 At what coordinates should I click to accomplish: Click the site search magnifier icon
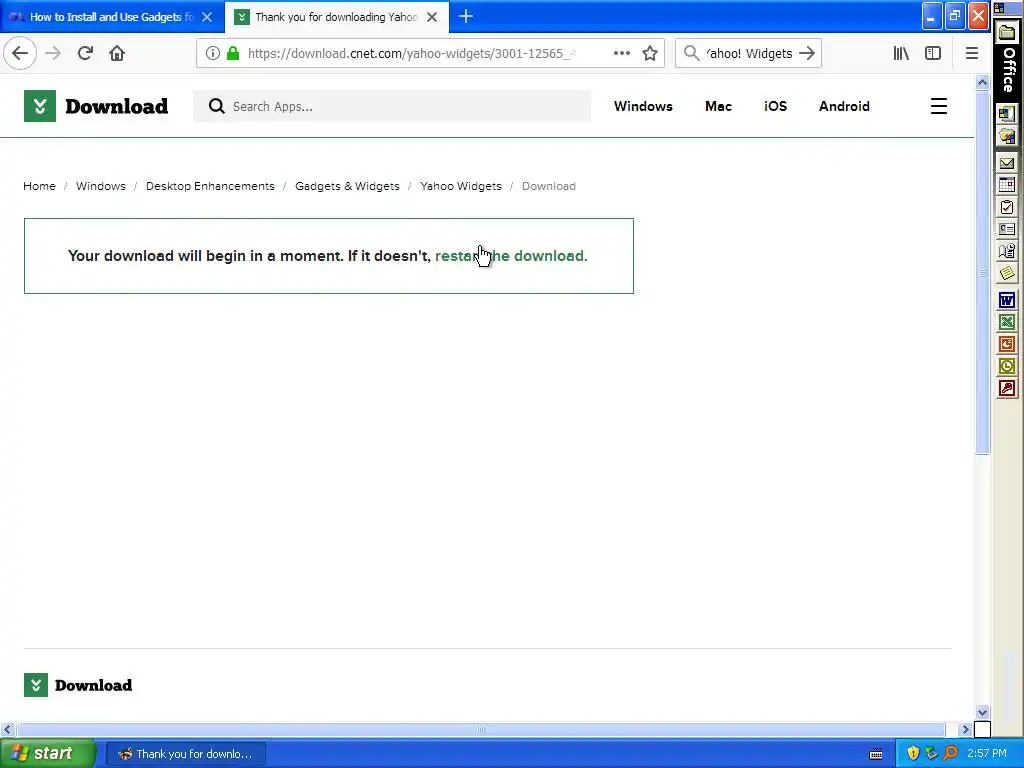[216, 106]
